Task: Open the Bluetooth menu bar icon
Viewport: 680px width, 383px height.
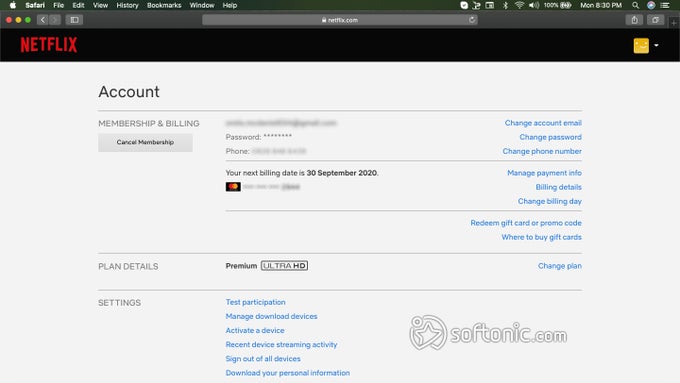Action: [x=505, y=5]
